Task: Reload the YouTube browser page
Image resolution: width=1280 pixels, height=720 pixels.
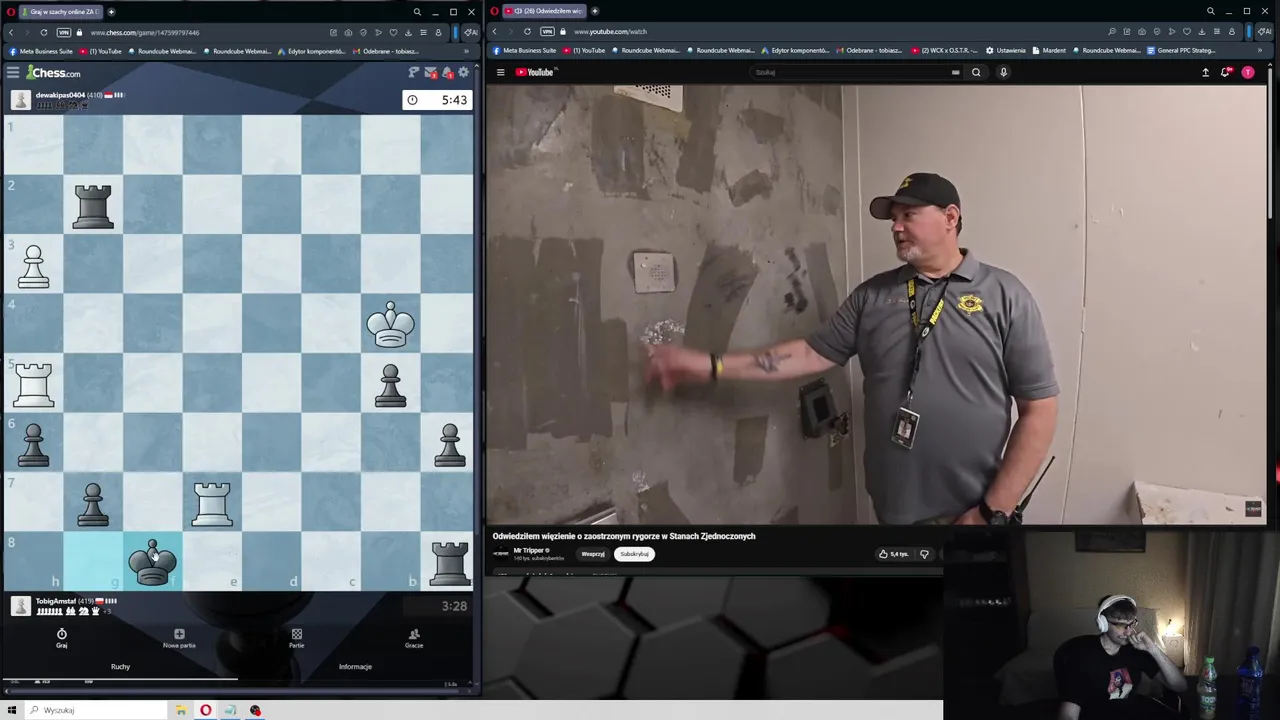Action: pos(527,32)
